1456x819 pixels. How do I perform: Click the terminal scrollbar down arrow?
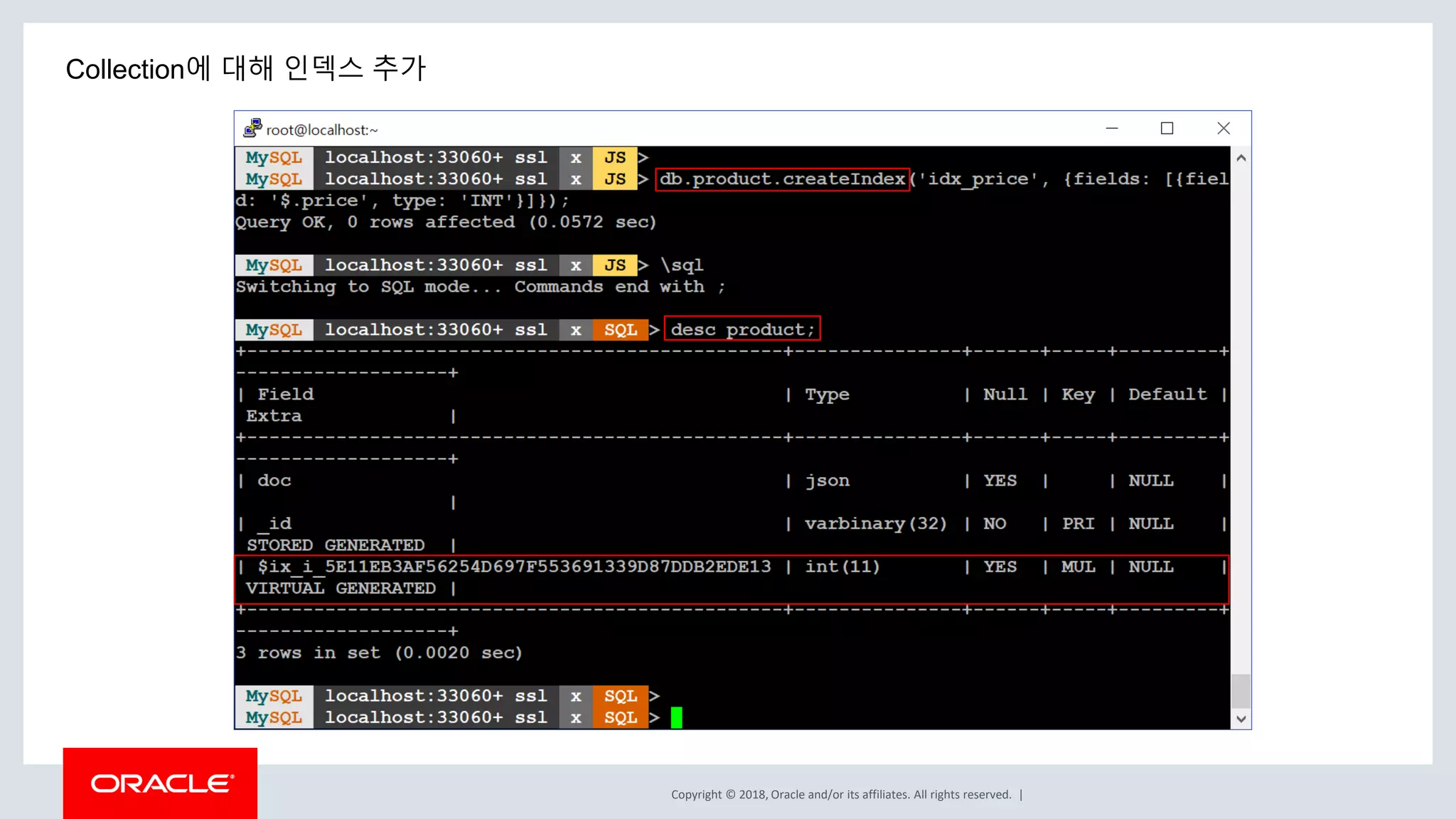(1241, 719)
